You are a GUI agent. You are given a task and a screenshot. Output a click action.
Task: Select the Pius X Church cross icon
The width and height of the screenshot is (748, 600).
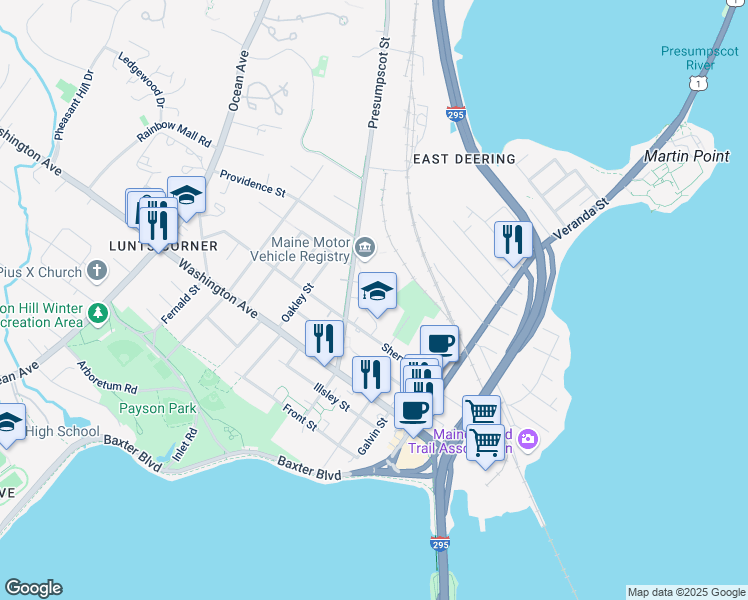[97, 271]
